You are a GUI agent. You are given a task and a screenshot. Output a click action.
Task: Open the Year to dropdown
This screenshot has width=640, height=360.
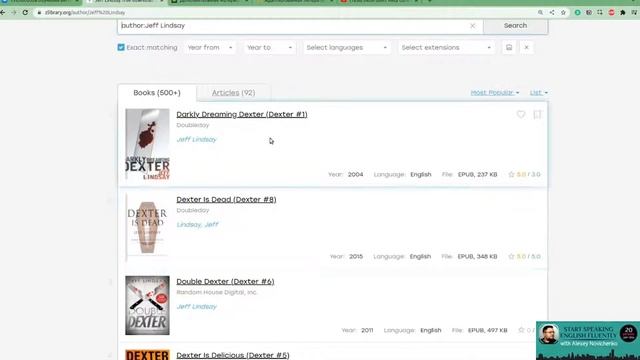(269, 48)
